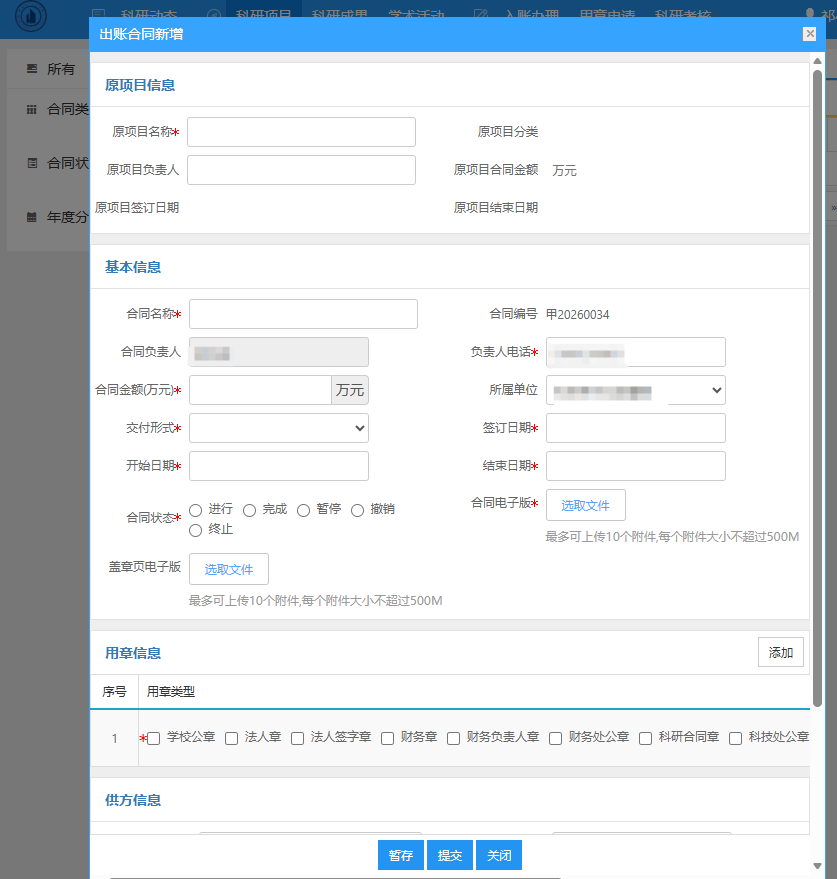This screenshot has width=837, height=879.
Task: Click the 所有 filter icon in sidebar
Action: point(32,69)
